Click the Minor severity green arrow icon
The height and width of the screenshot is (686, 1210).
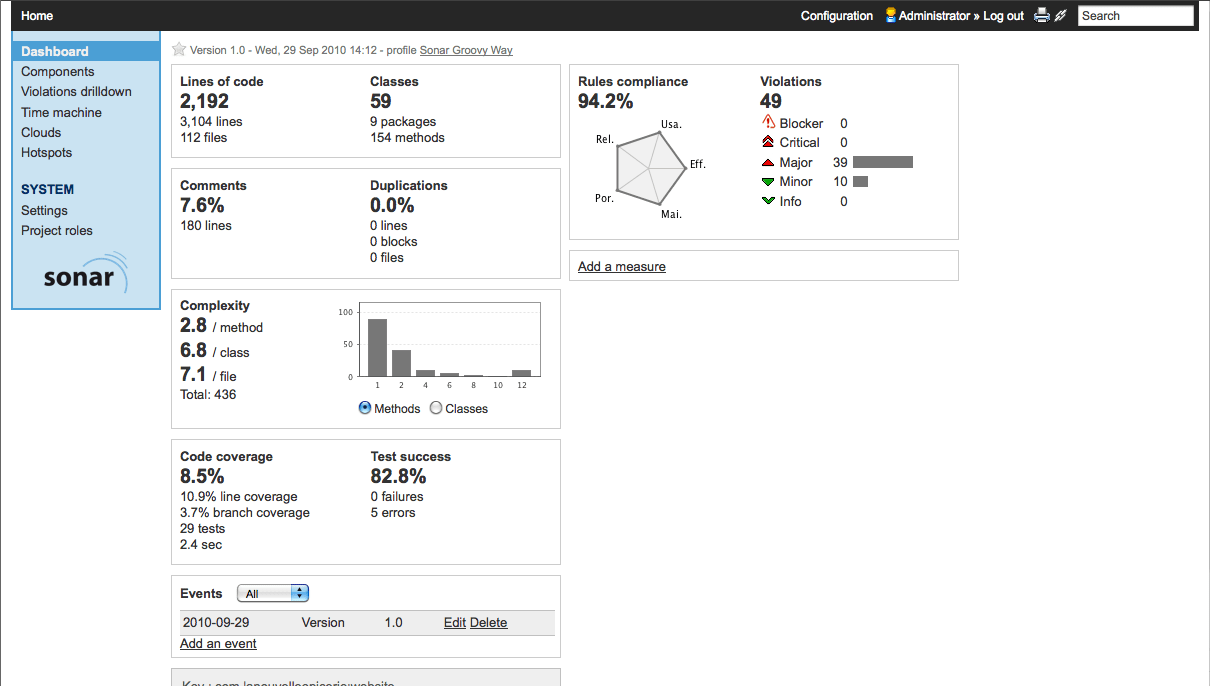coord(768,181)
